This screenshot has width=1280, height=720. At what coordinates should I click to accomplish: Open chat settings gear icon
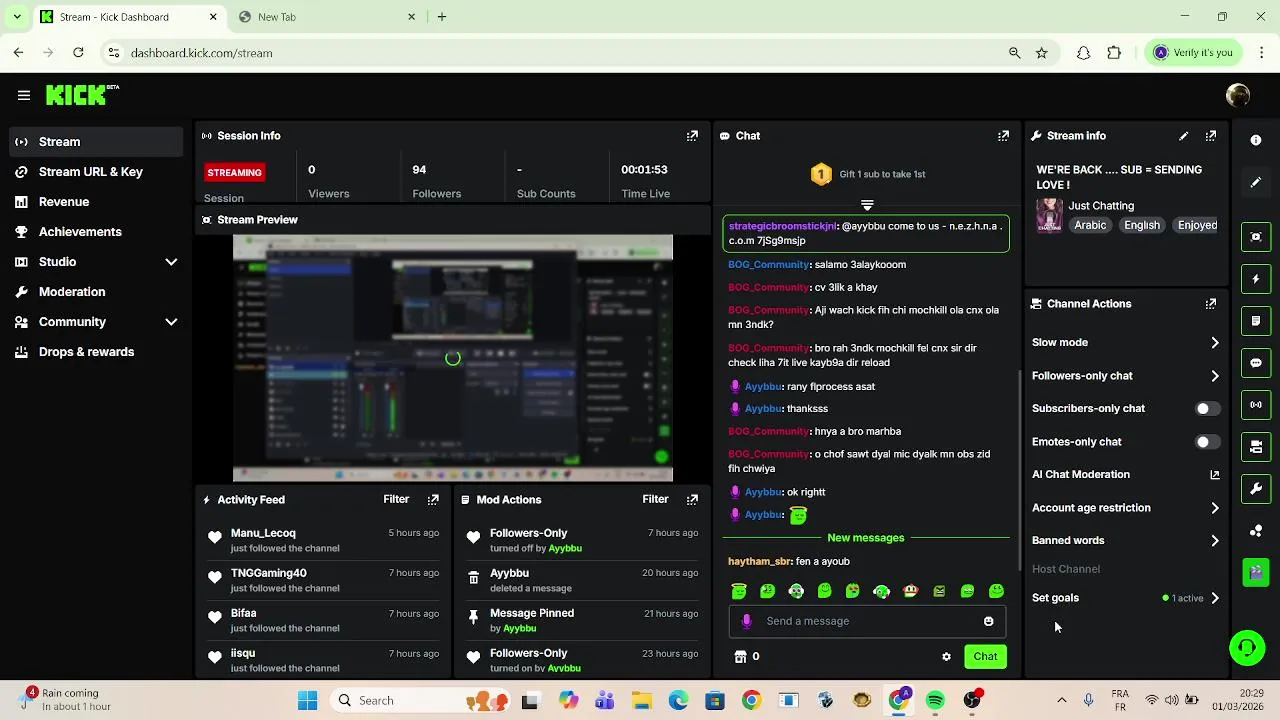(x=946, y=657)
